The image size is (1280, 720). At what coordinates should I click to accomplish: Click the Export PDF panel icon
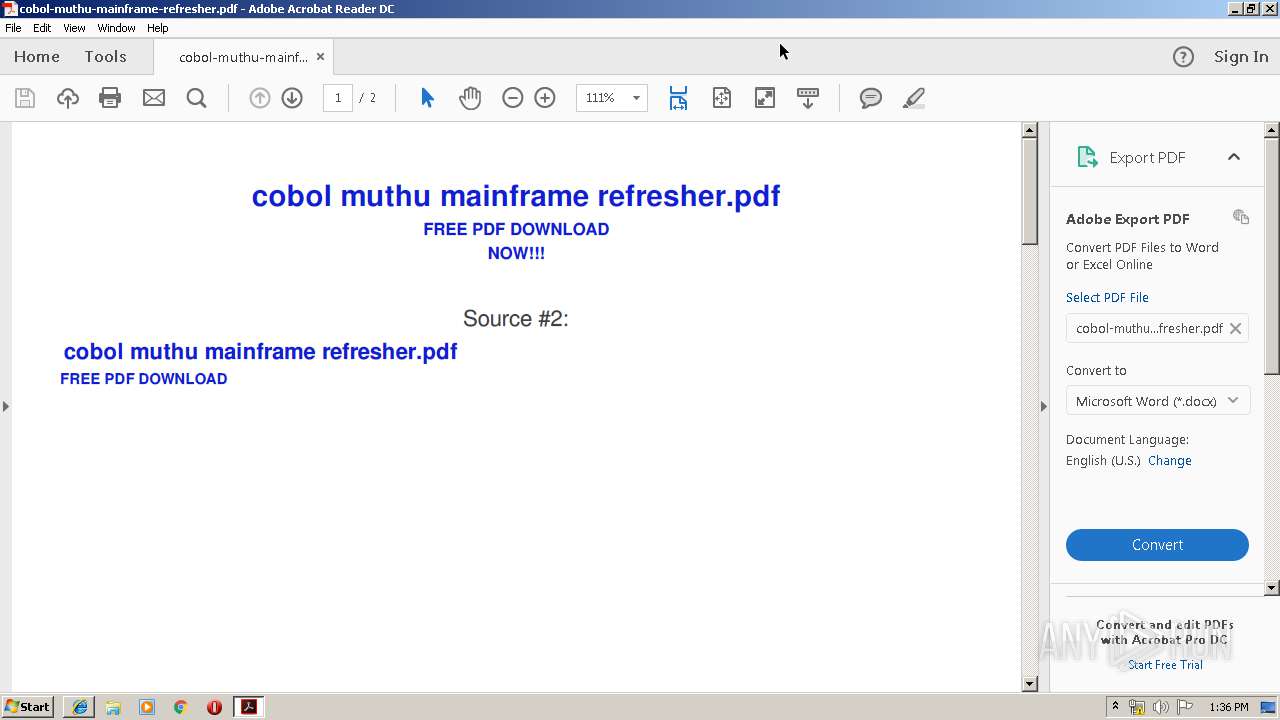point(1087,157)
